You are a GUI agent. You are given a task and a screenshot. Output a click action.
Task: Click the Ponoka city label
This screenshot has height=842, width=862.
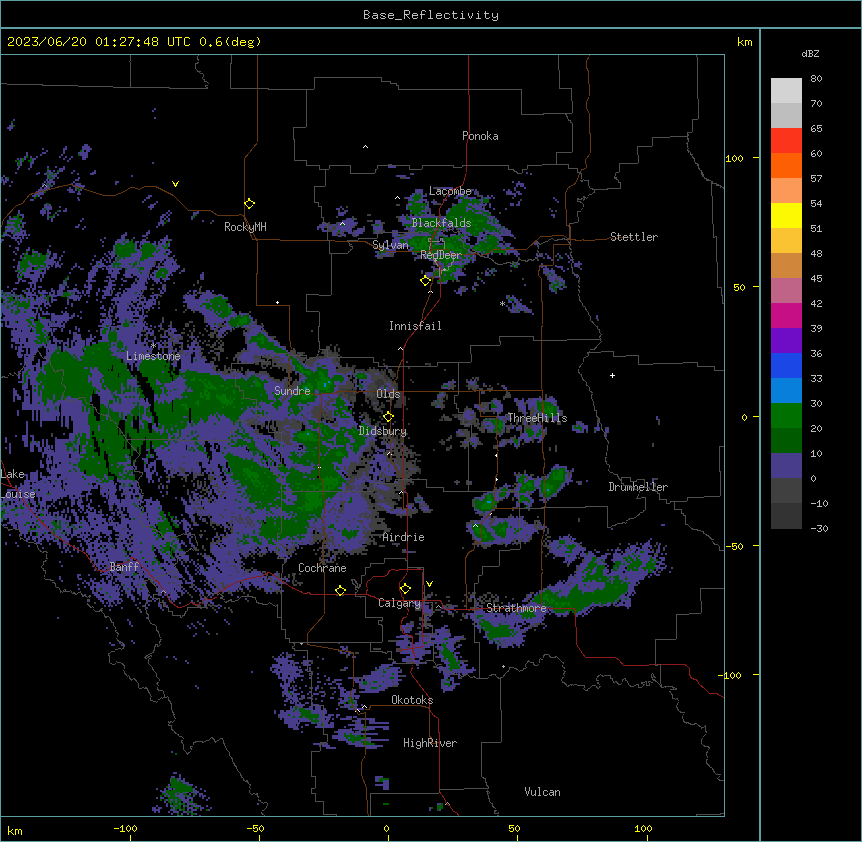tap(480, 136)
